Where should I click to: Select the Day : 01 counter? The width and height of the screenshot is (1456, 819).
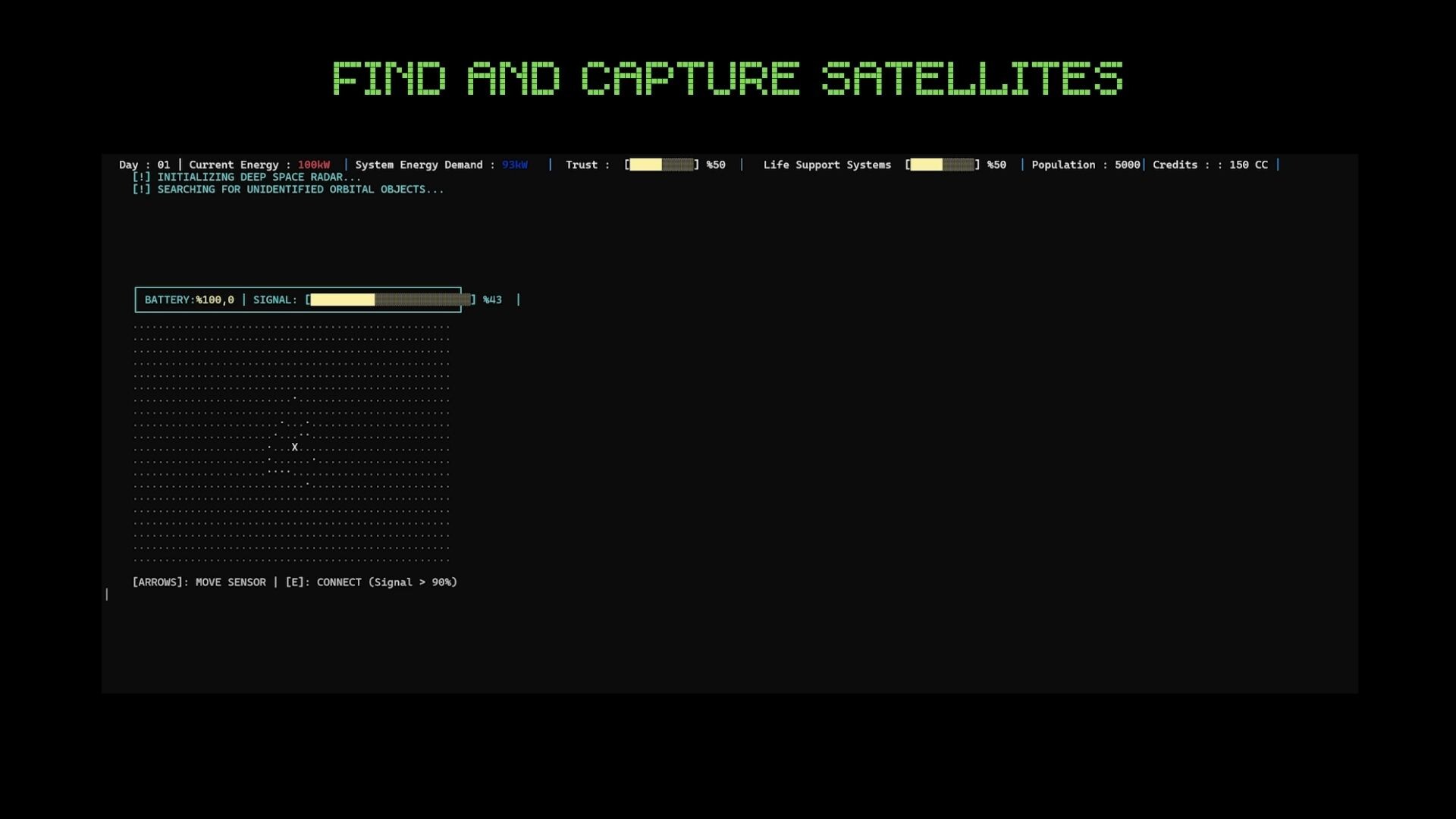tap(146, 165)
